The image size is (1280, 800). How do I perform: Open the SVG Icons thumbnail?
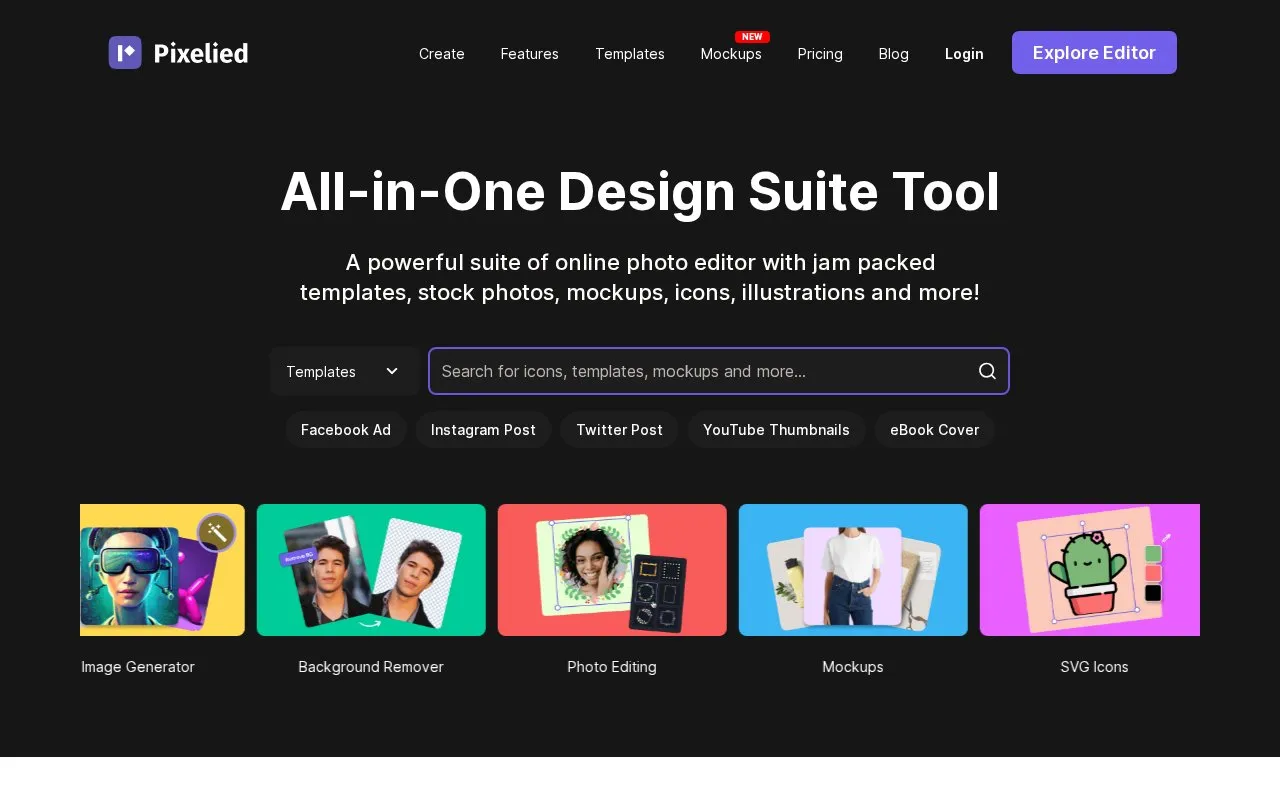click(x=1090, y=570)
